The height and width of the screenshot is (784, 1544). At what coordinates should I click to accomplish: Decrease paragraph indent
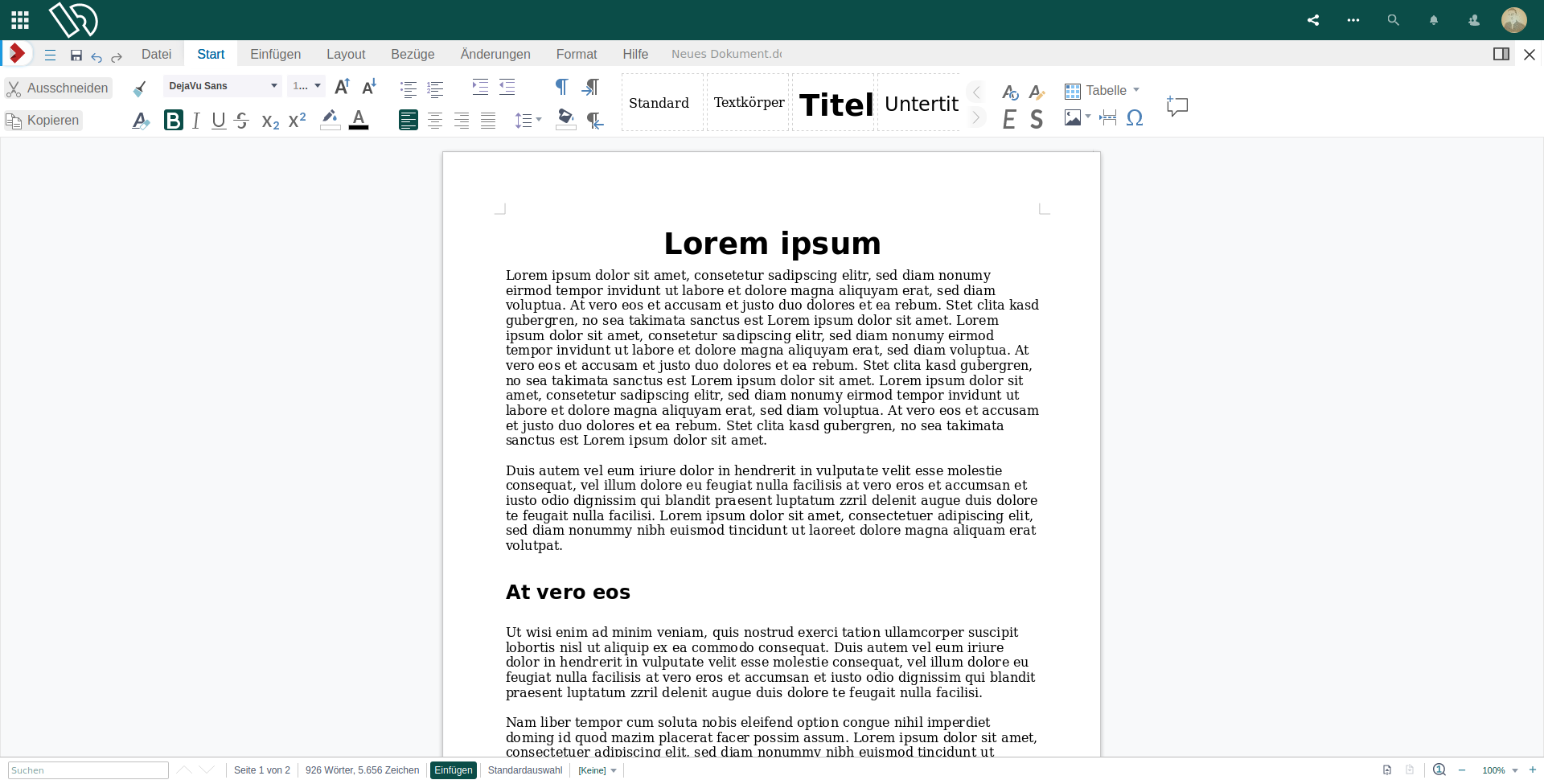[x=507, y=87]
